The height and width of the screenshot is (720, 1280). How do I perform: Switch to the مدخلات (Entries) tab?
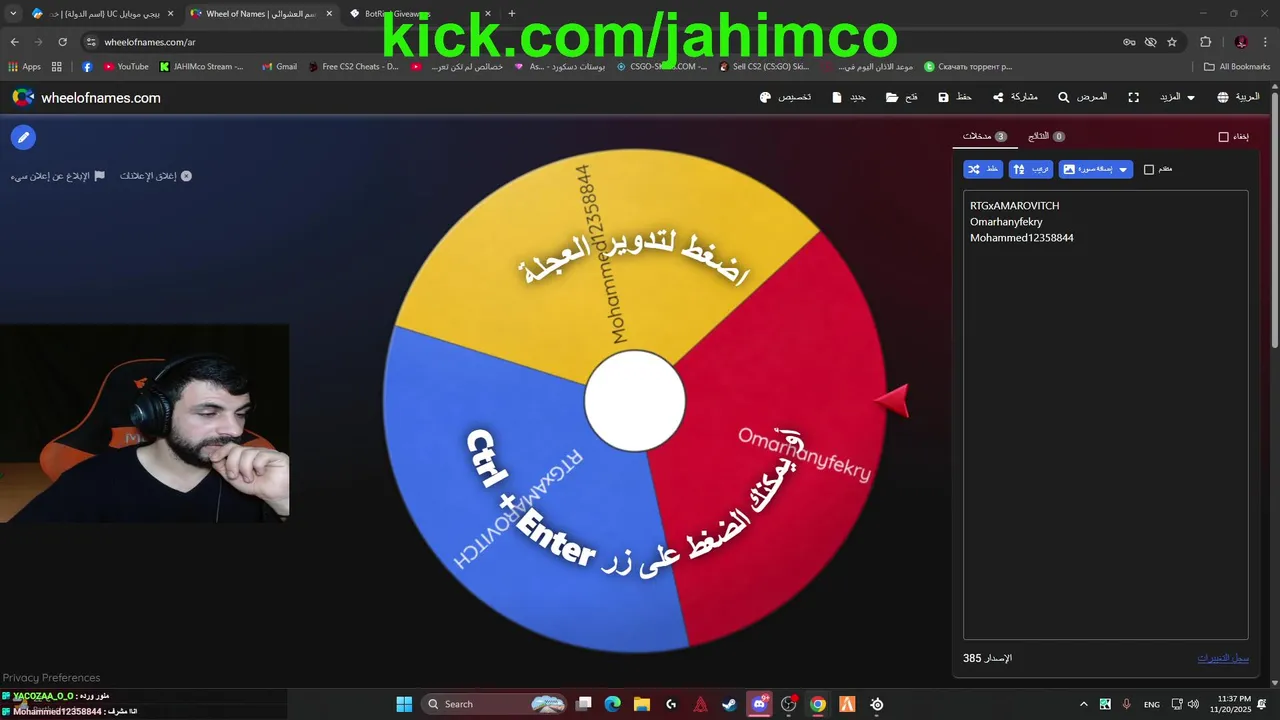984,136
